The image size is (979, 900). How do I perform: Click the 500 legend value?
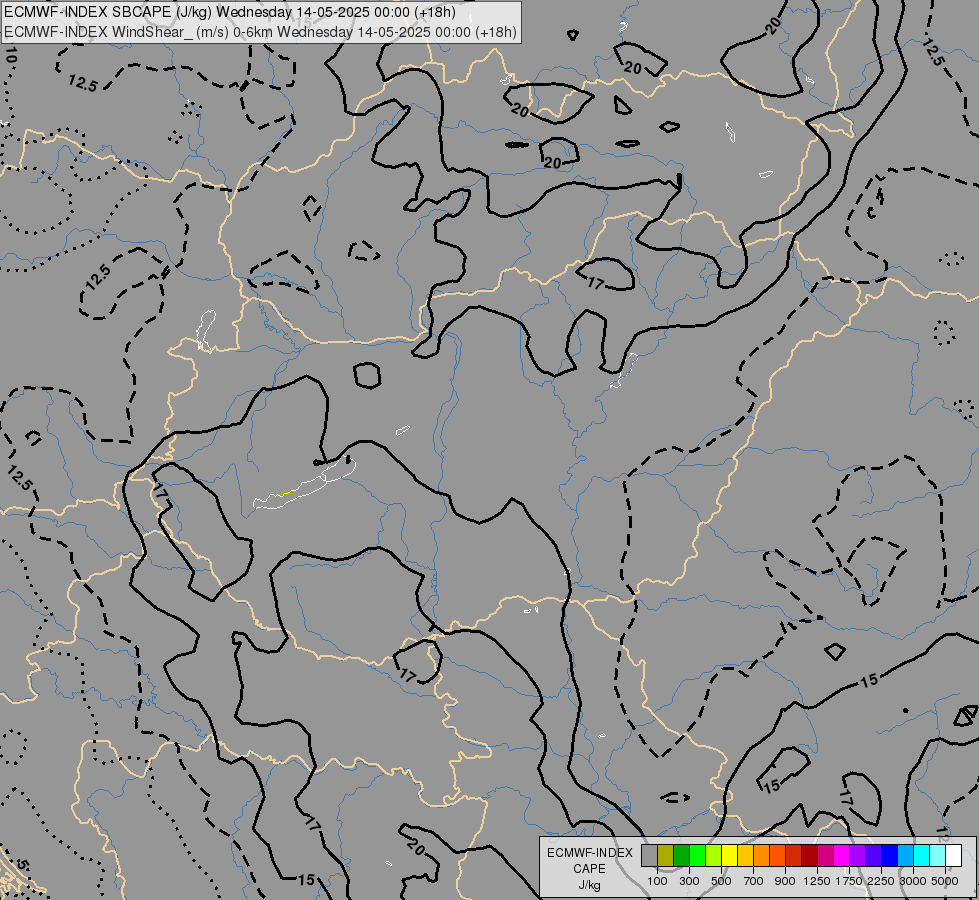[721, 881]
